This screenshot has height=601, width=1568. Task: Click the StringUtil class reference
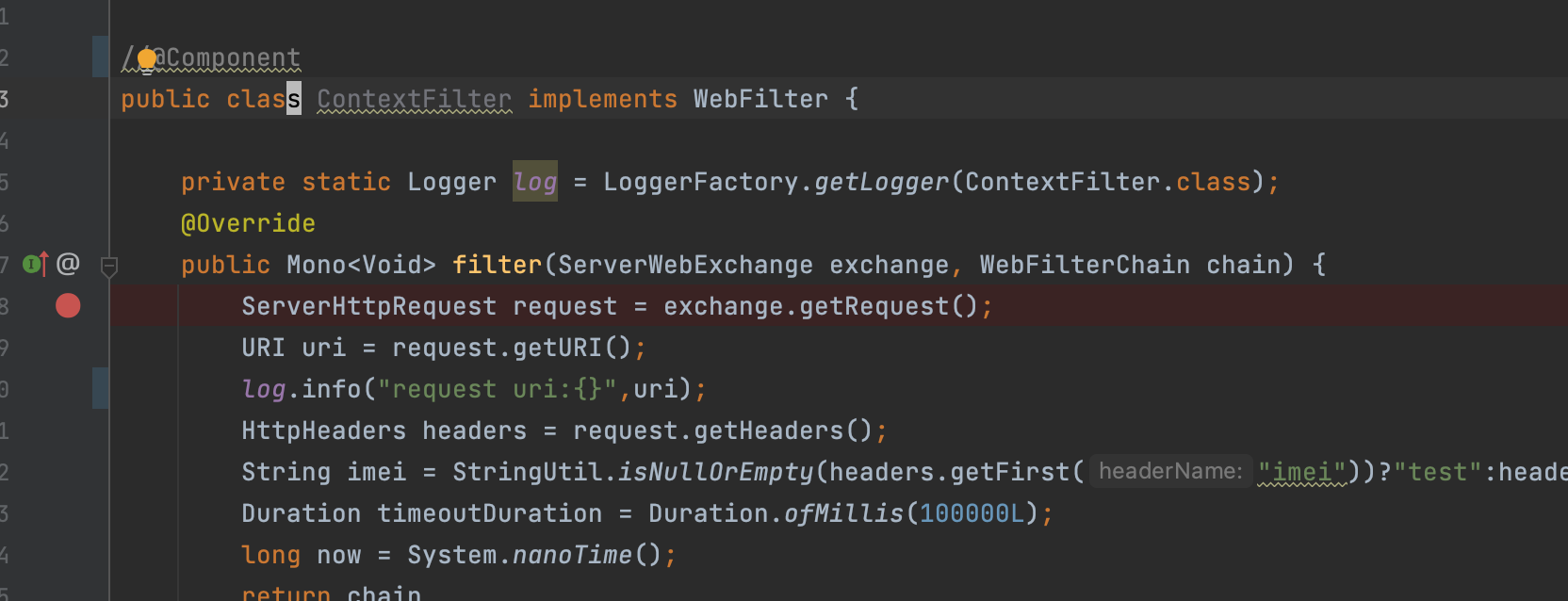[x=528, y=472]
